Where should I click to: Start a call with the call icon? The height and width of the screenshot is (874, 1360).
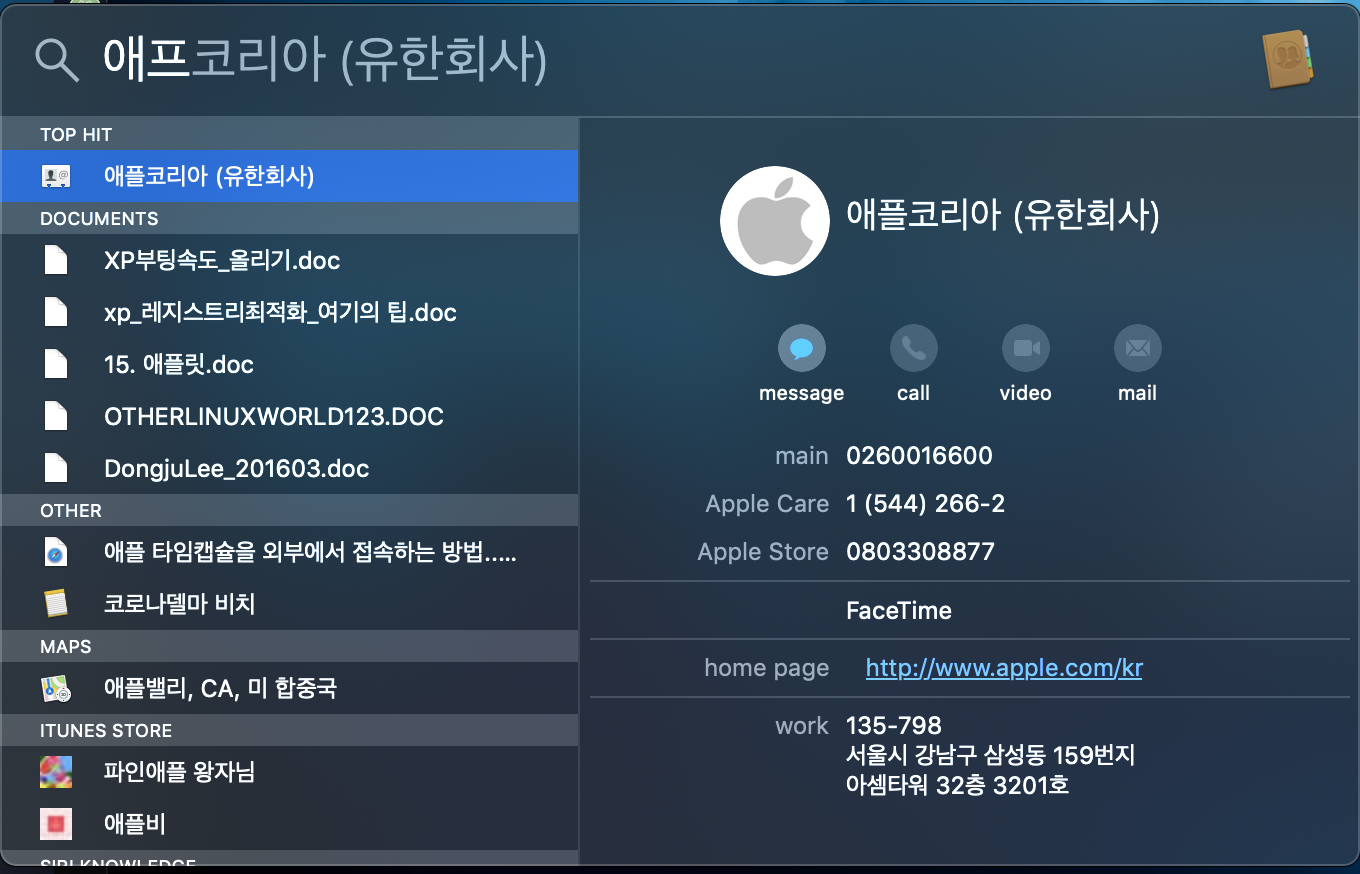[914, 348]
